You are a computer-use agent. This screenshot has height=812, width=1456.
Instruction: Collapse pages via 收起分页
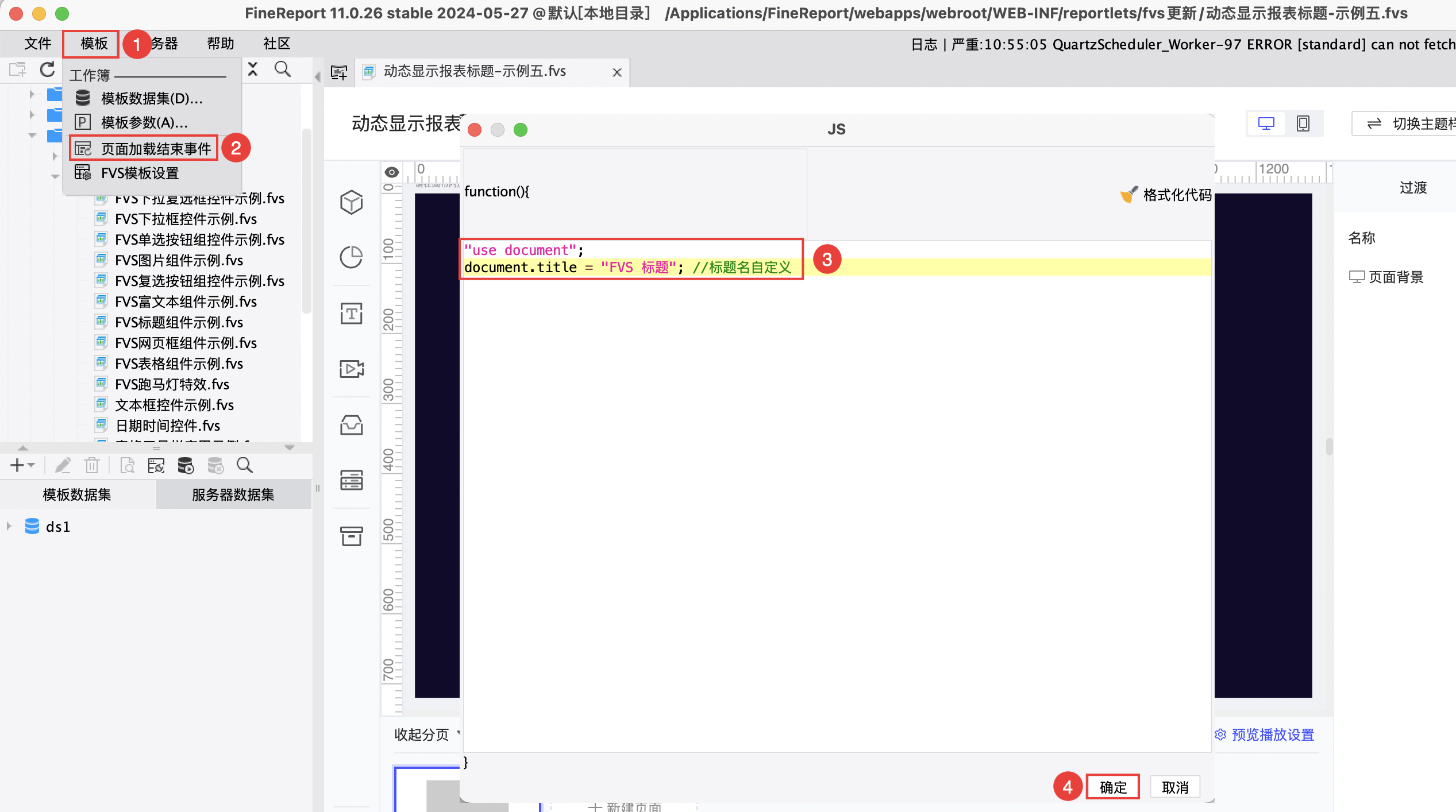(421, 734)
